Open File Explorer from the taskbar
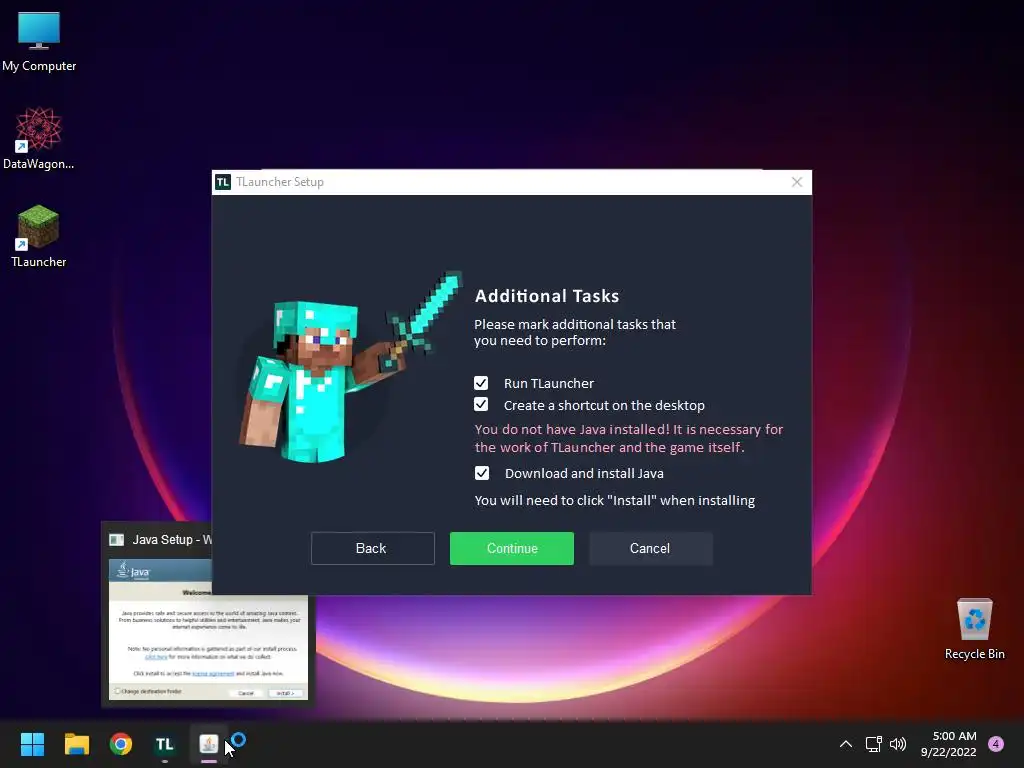 (x=76, y=744)
